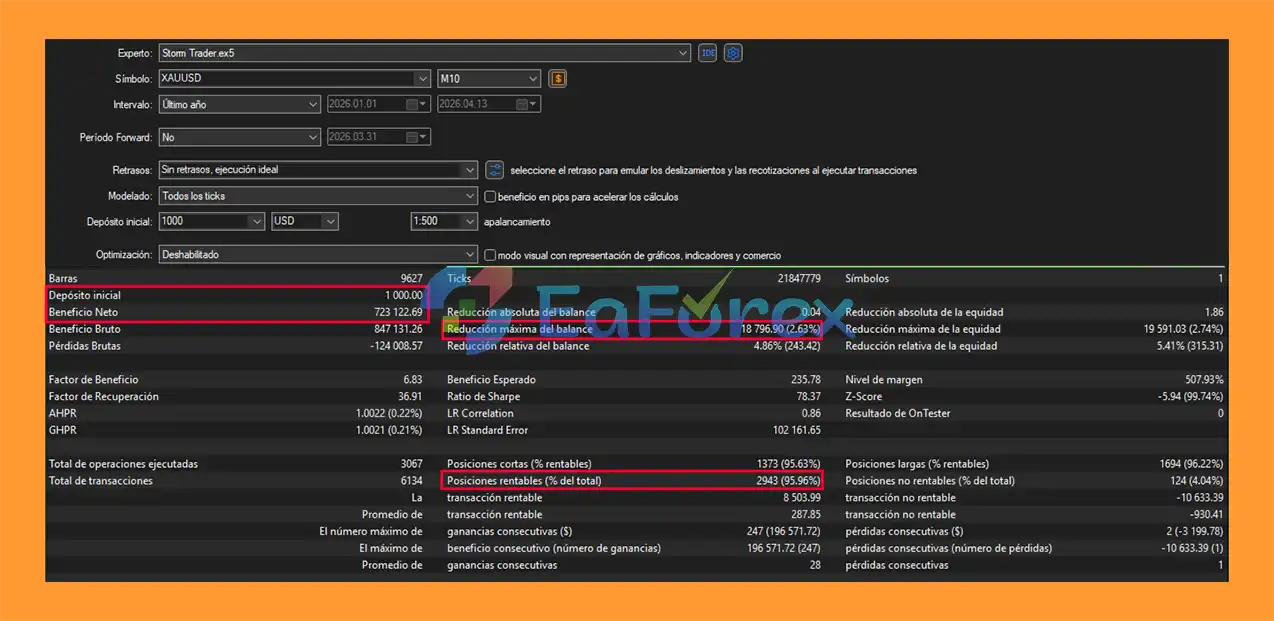1274x621 pixels.
Task: Open calendar for end date 2026.04.13
Action: click(x=521, y=104)
